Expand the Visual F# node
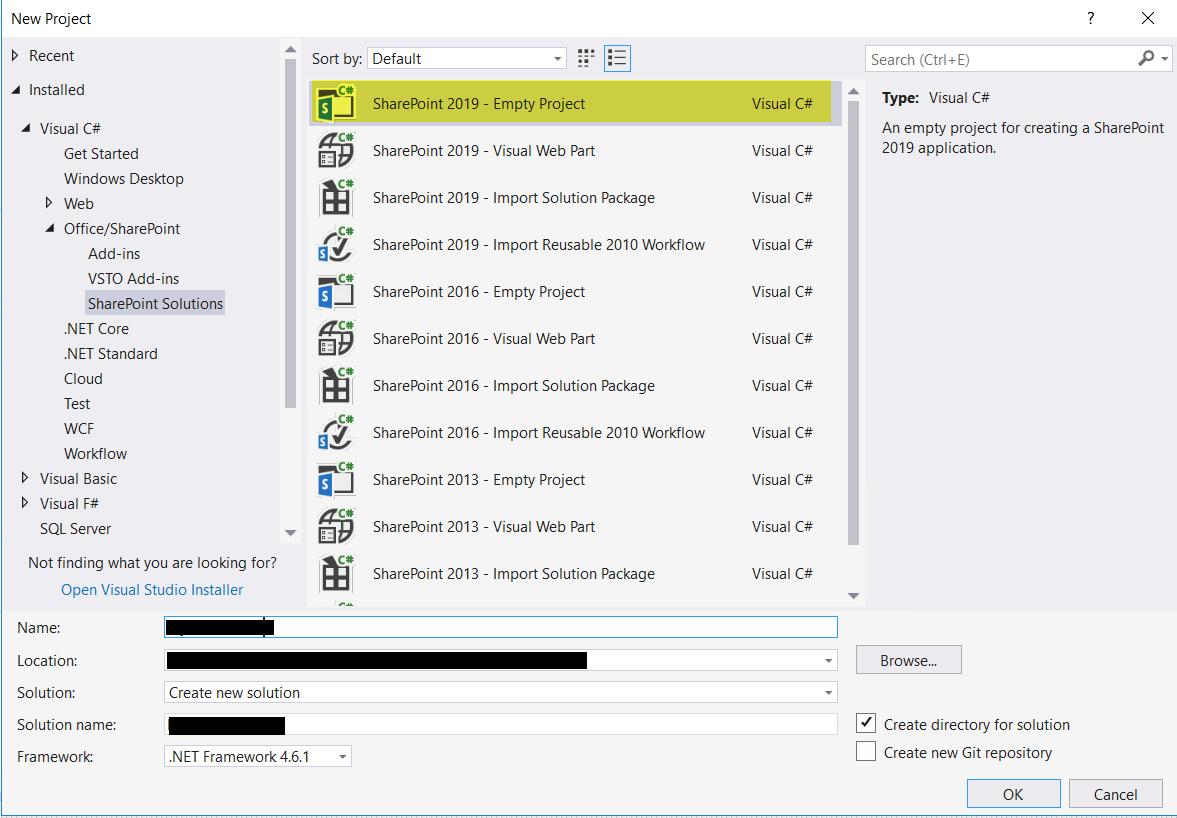 (25, 503)
